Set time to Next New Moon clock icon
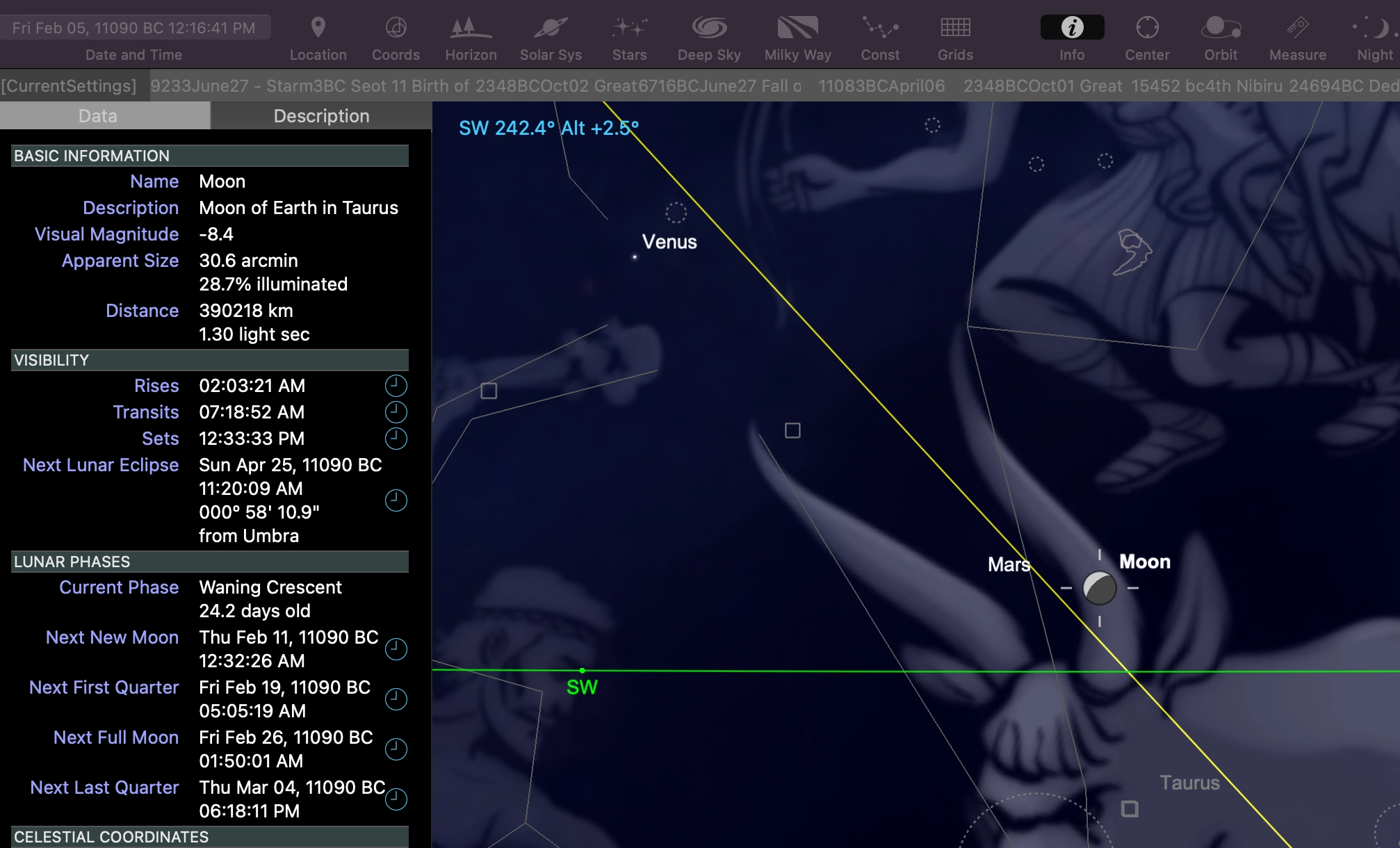 coord(396,649)
